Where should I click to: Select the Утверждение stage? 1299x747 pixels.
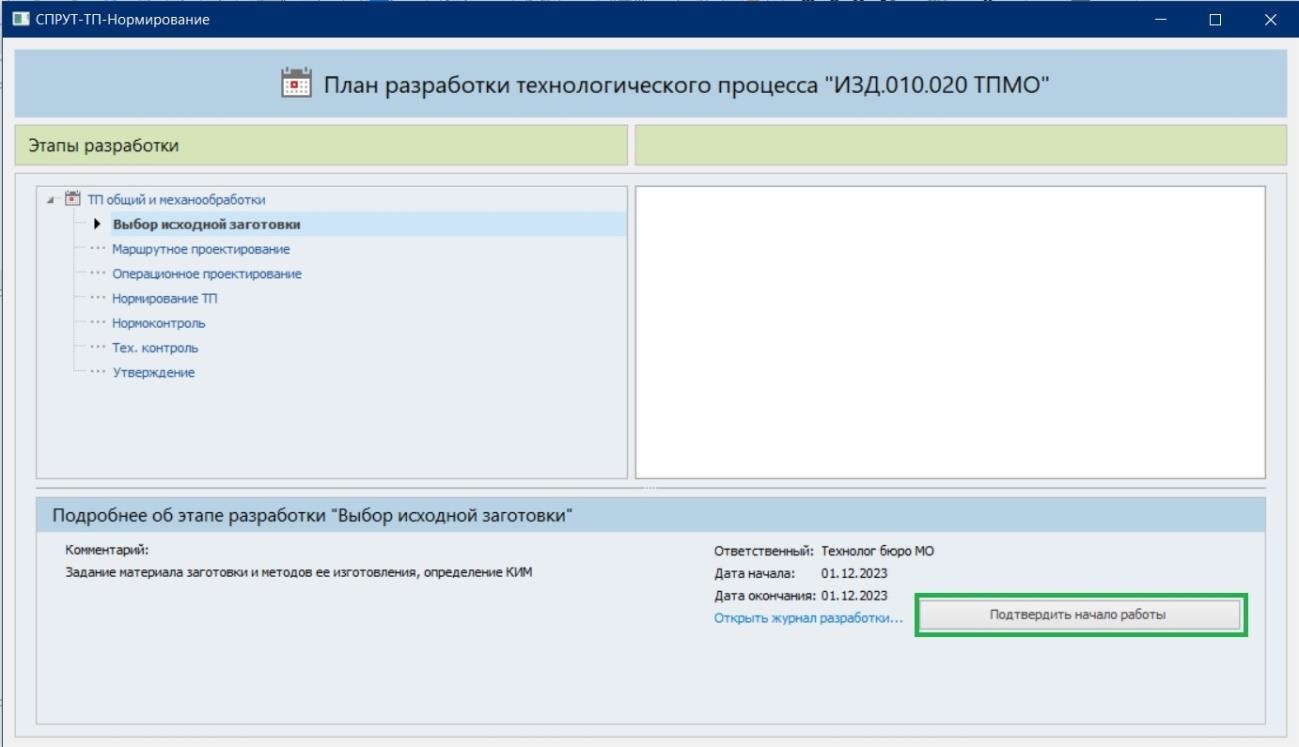pyautogui.click(x=153, y=372)
